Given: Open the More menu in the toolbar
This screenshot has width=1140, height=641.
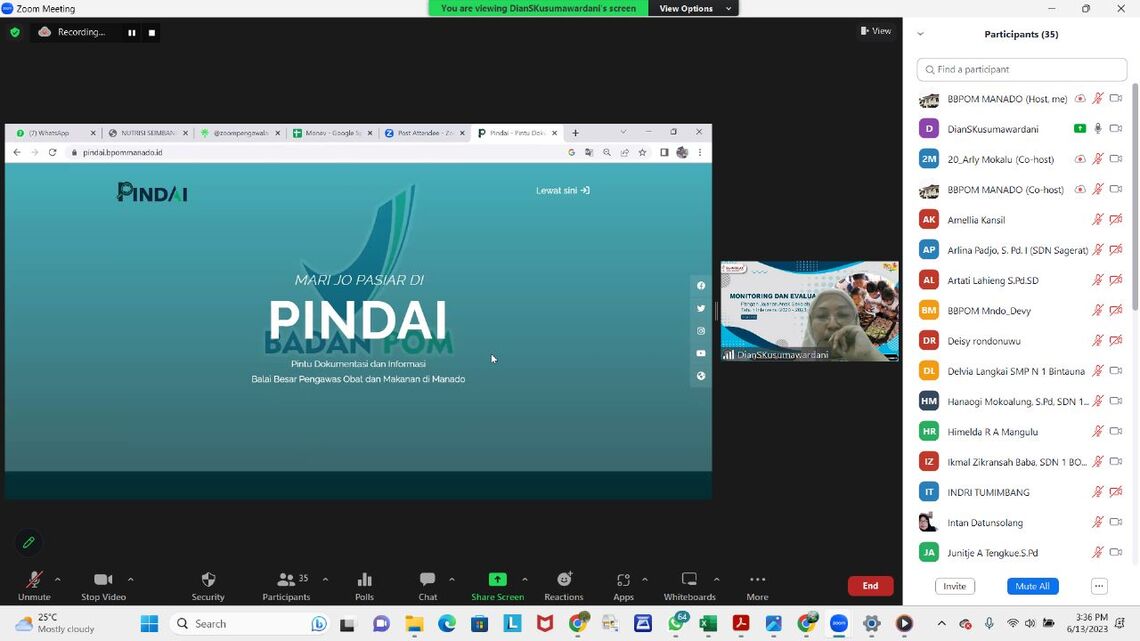Looking at the screenshot, I should click(x=757, y=580).
